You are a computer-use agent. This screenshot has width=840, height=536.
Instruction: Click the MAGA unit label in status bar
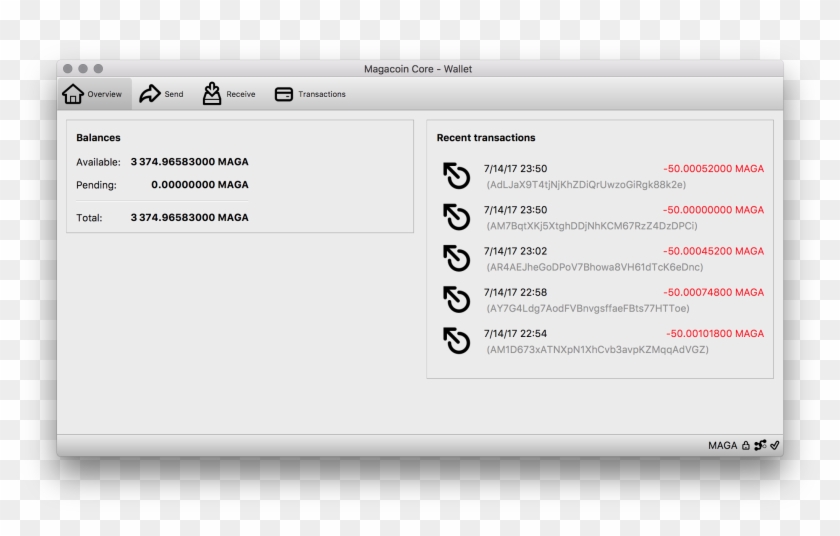tap(722, 446)
